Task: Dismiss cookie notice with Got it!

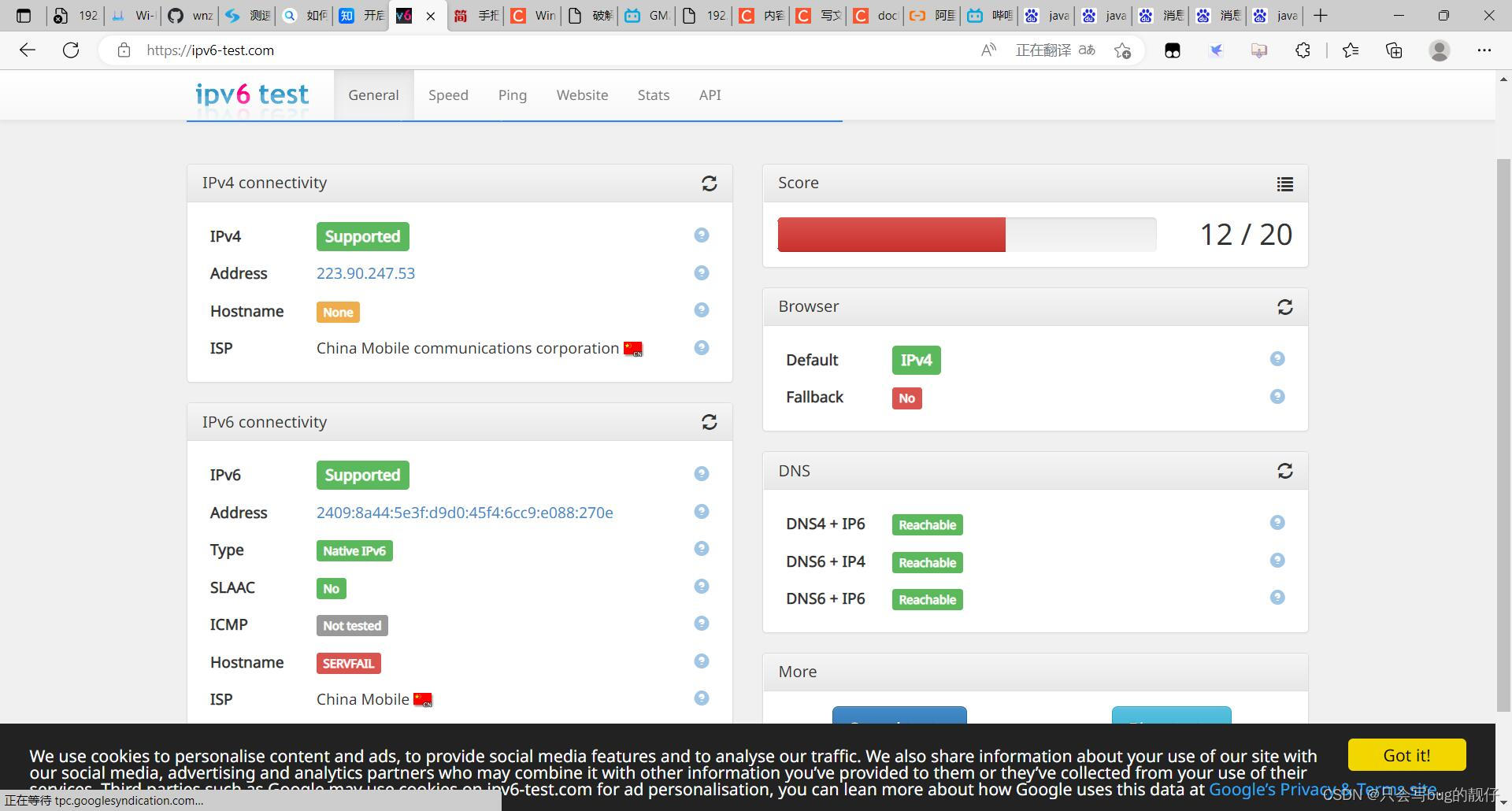Action: (x=1407, y=755)
